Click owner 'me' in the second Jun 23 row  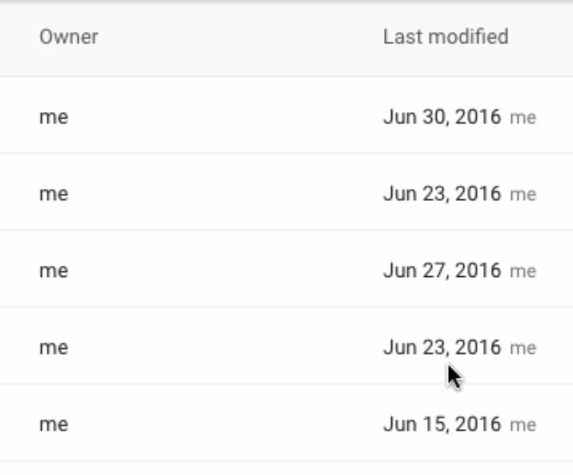click(x=54, y=348)
